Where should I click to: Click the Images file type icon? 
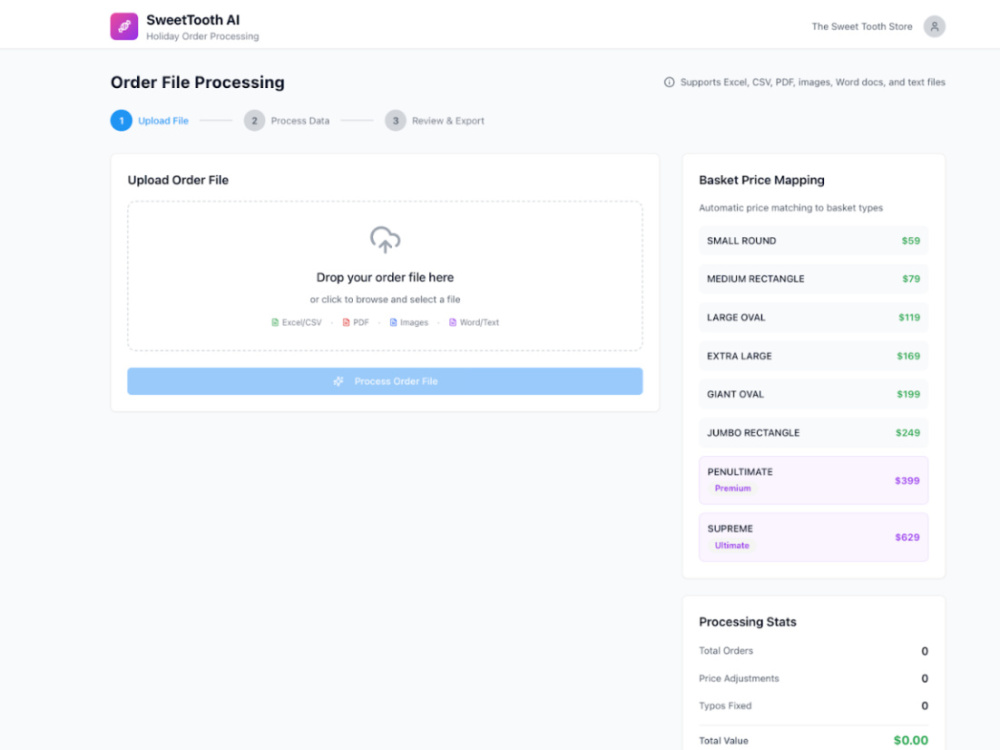click(x=393, y=323)
